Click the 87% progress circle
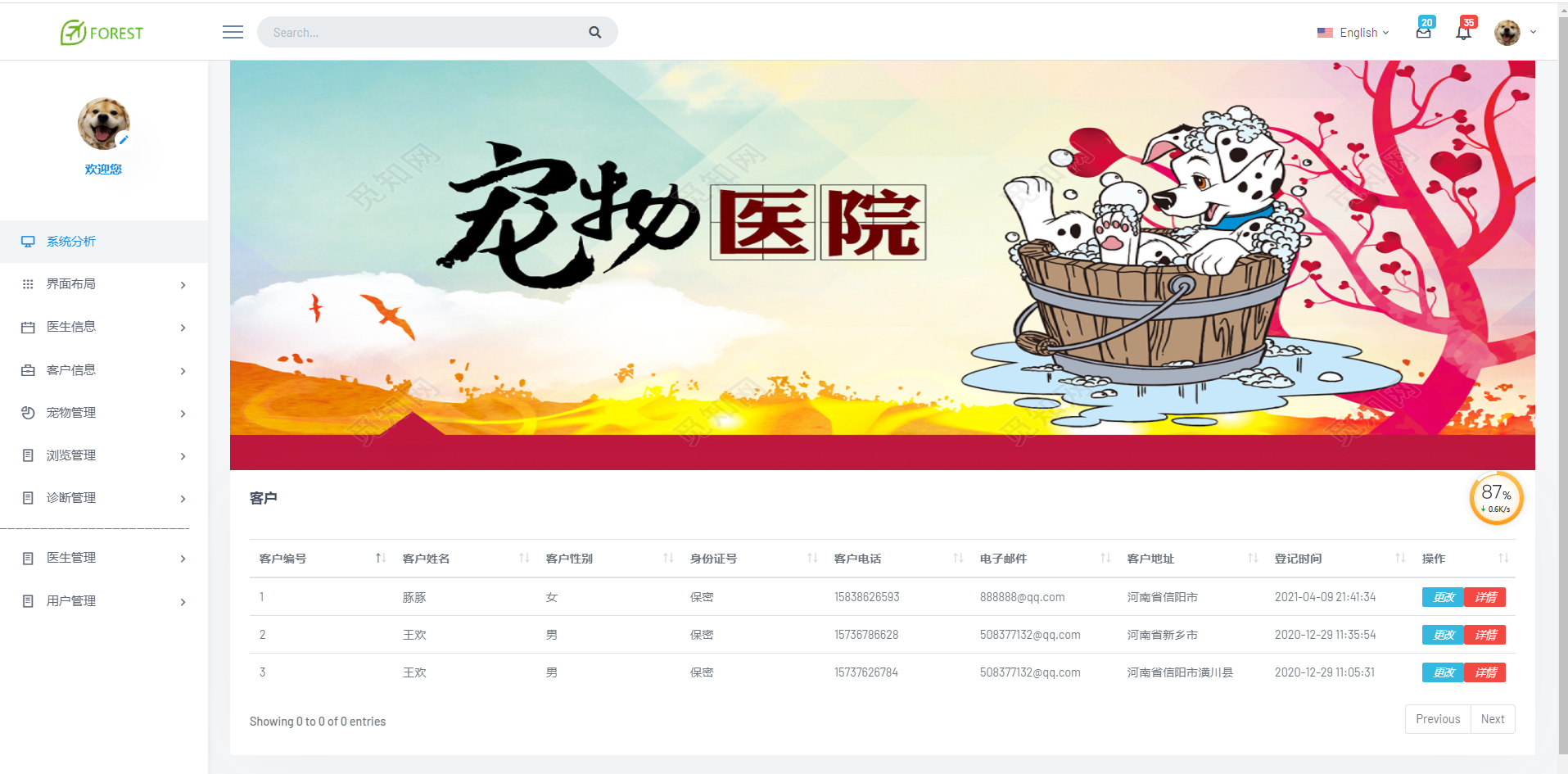The width and height of the screenshot is (1568, 774). (1496, 497)
